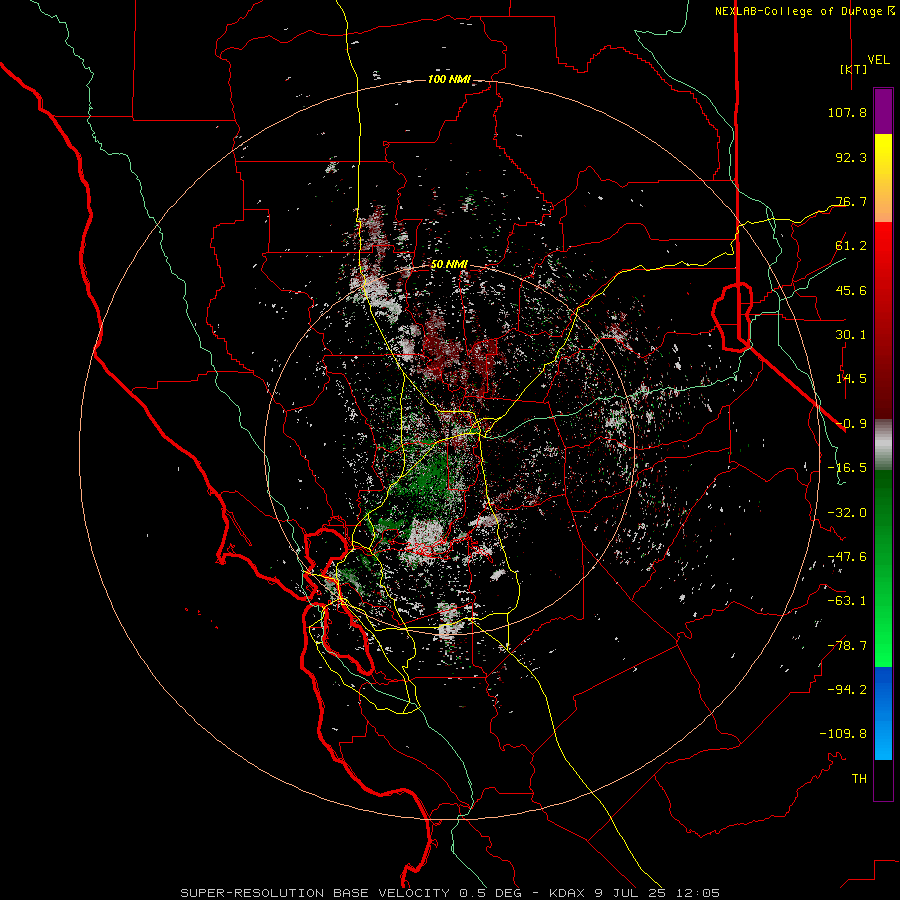The height and width of the screenshot is (900, 900).
Task: Click the 92.3 legend value
Action: [x=851, y=157]
